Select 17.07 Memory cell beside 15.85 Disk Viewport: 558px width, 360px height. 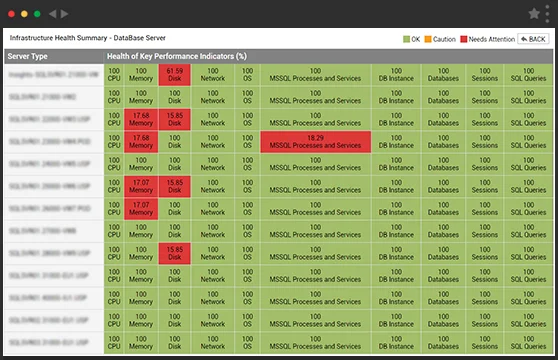tap(141, 186)
